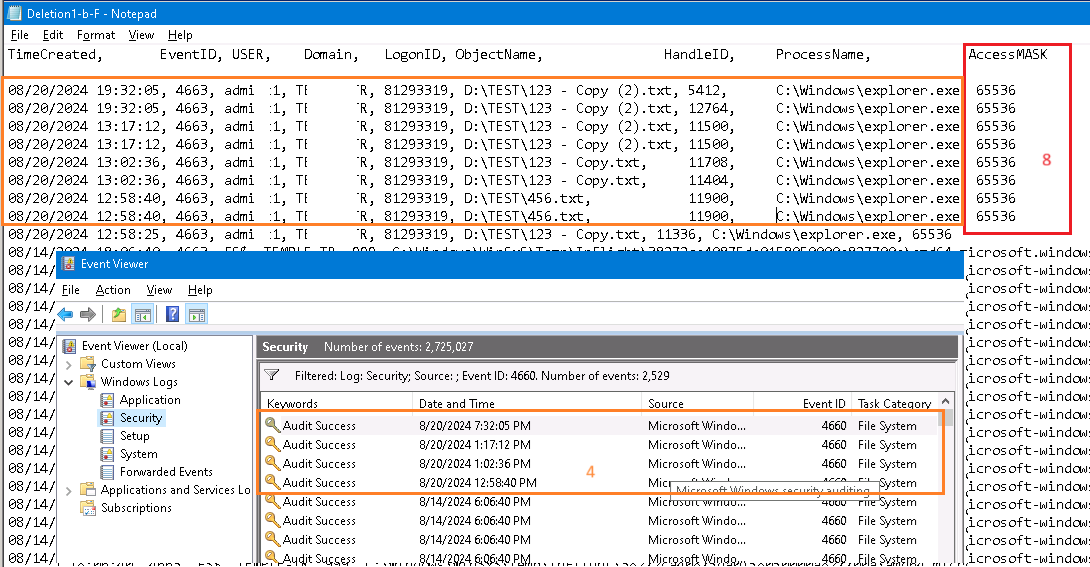The width and height of the screenshot is (1090, 567).
Task: Click HandleID value 12764 in Notepad
Action: 708,108
